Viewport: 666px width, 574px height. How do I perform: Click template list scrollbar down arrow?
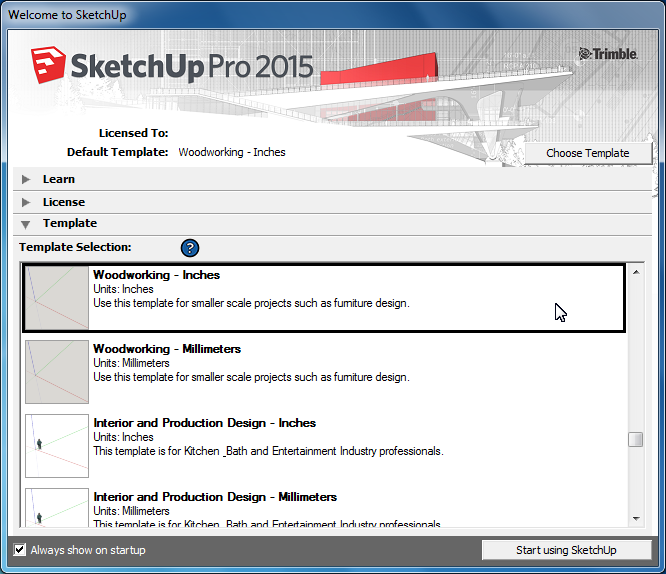[x=636, y=518]
